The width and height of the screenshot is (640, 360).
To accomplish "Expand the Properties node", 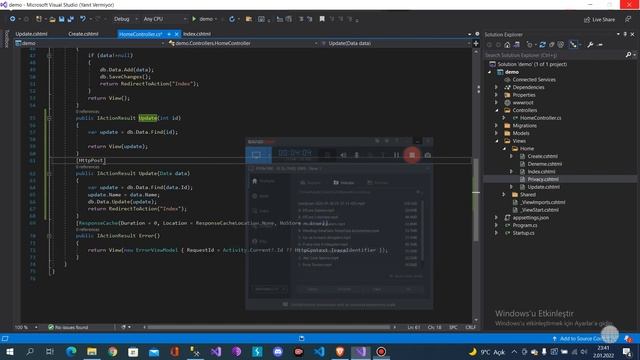I will [x=496, y=95].
